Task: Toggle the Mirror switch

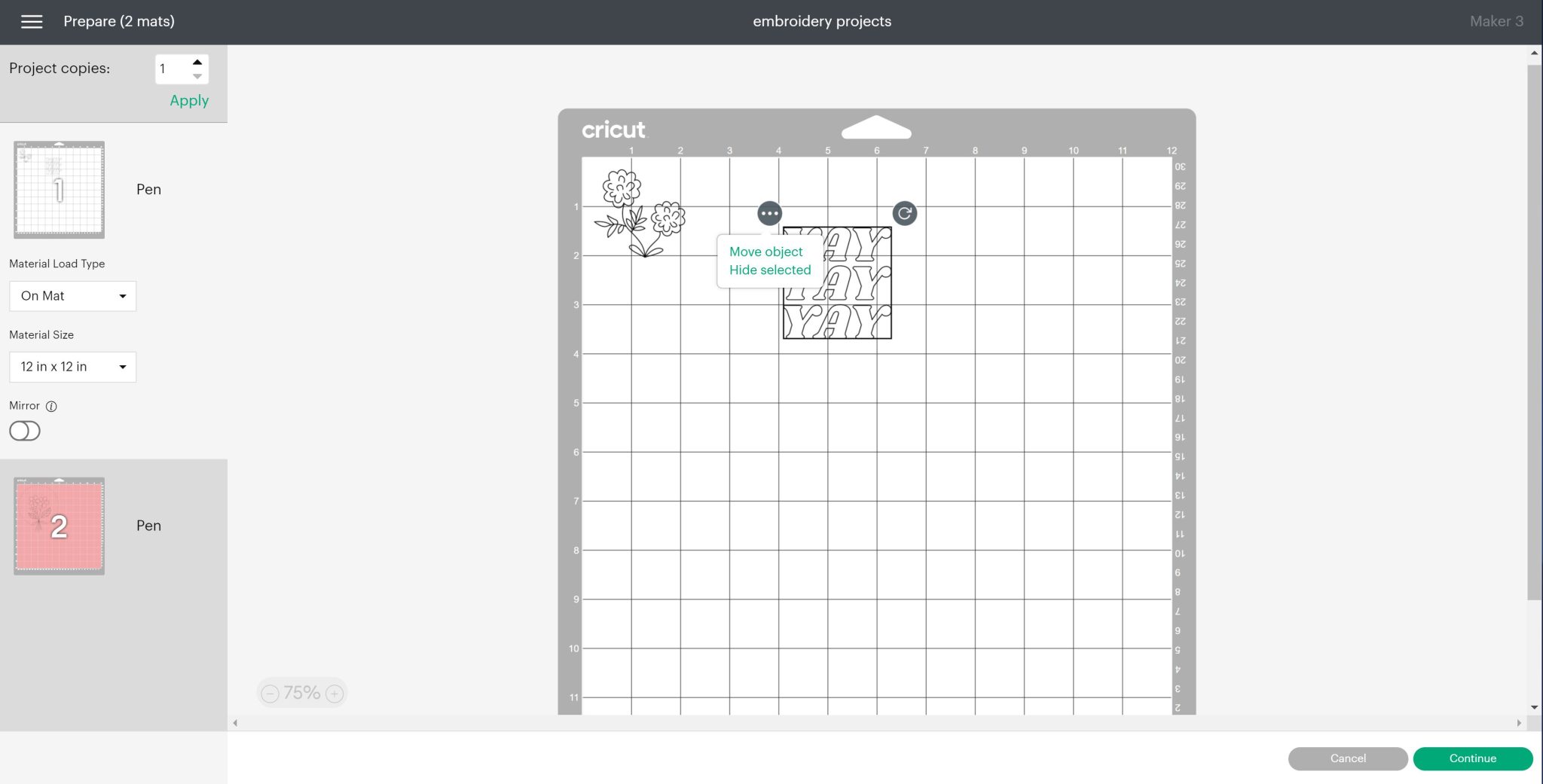Action: (x=25, y=431)
